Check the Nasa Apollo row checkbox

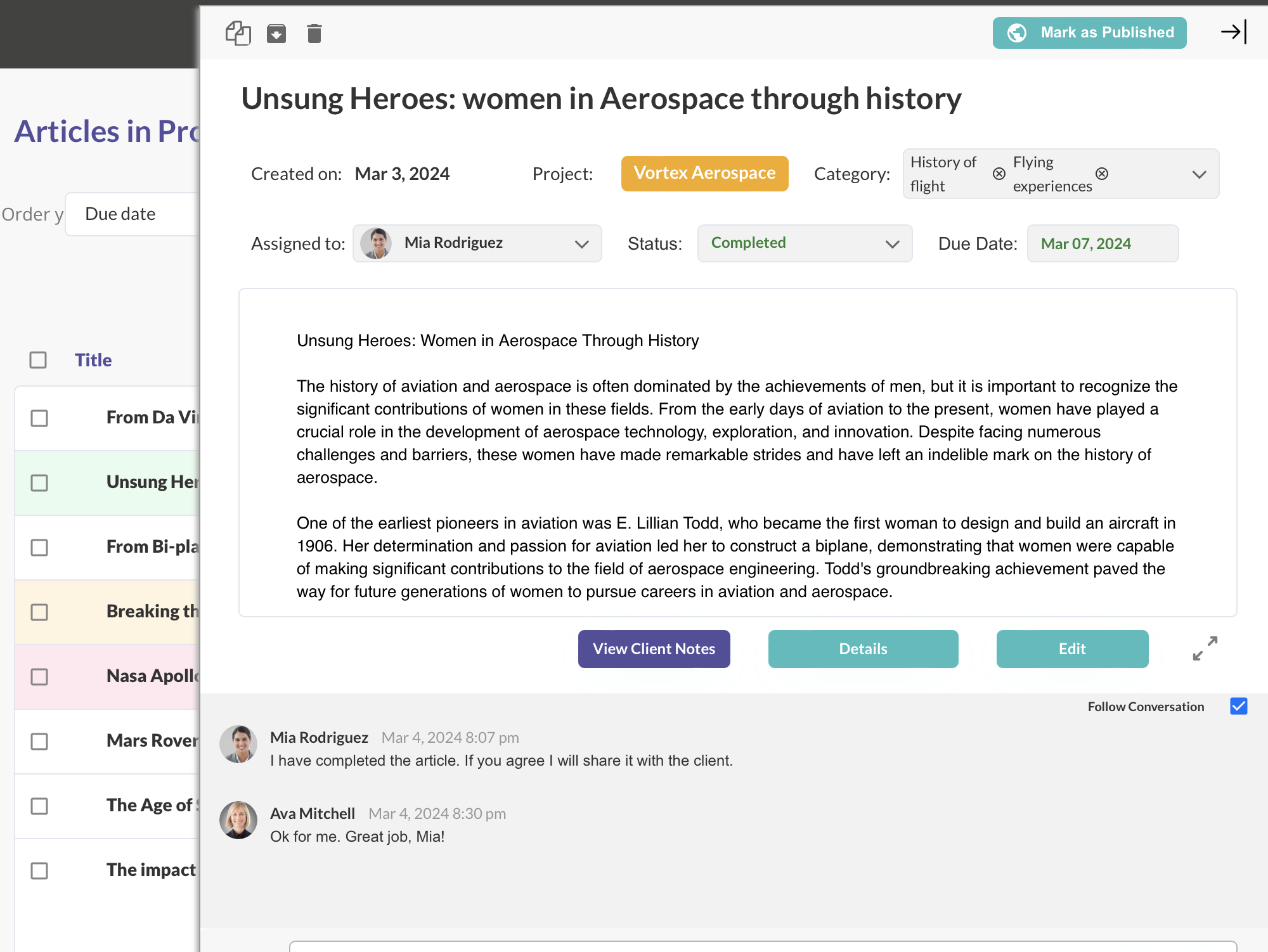(39, 676)
